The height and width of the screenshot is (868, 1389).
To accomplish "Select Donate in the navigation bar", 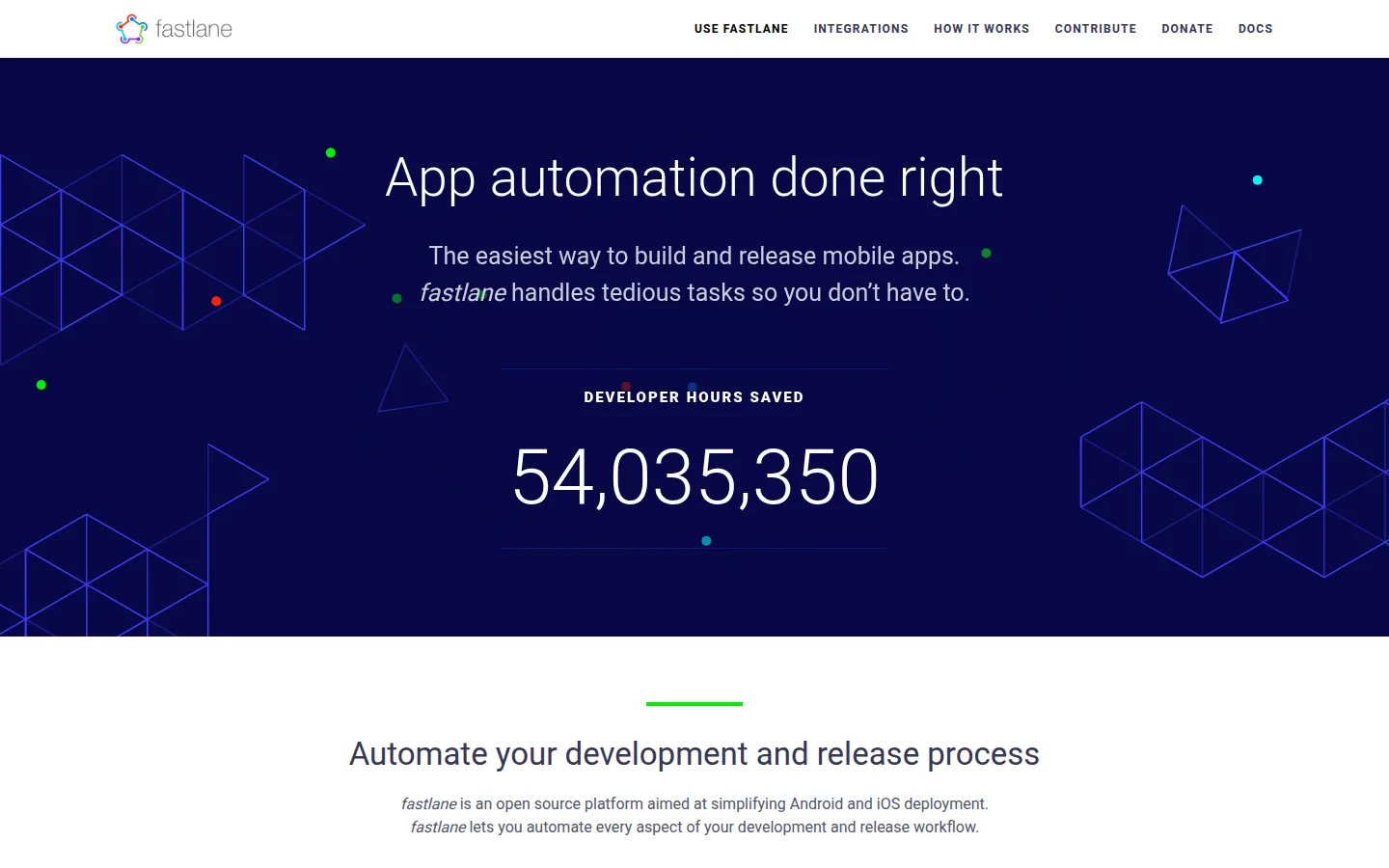I will 1186,29.
